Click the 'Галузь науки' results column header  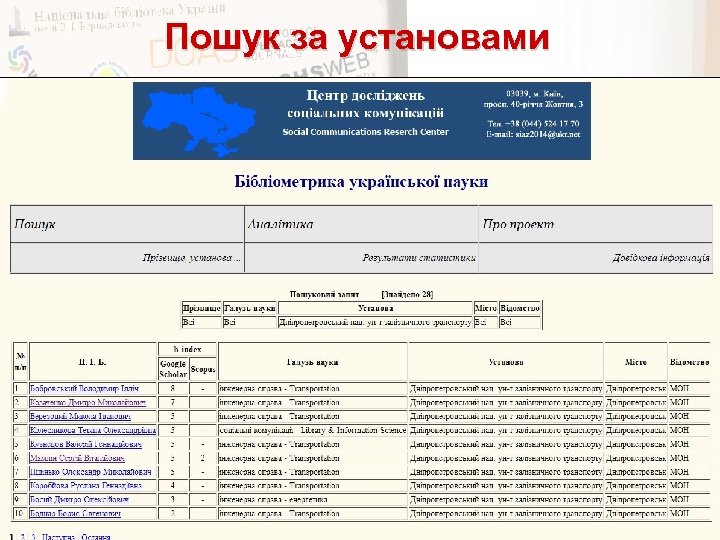(x=313, y=362)
